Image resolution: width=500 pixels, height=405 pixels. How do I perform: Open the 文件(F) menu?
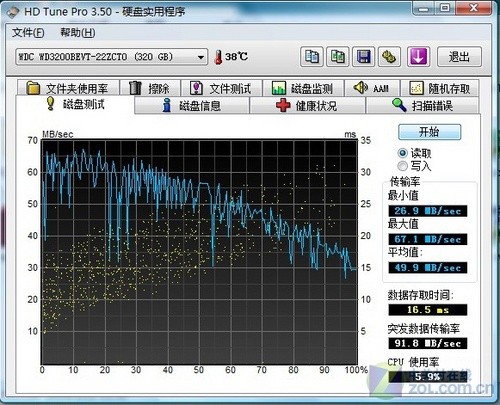(28, 33)
